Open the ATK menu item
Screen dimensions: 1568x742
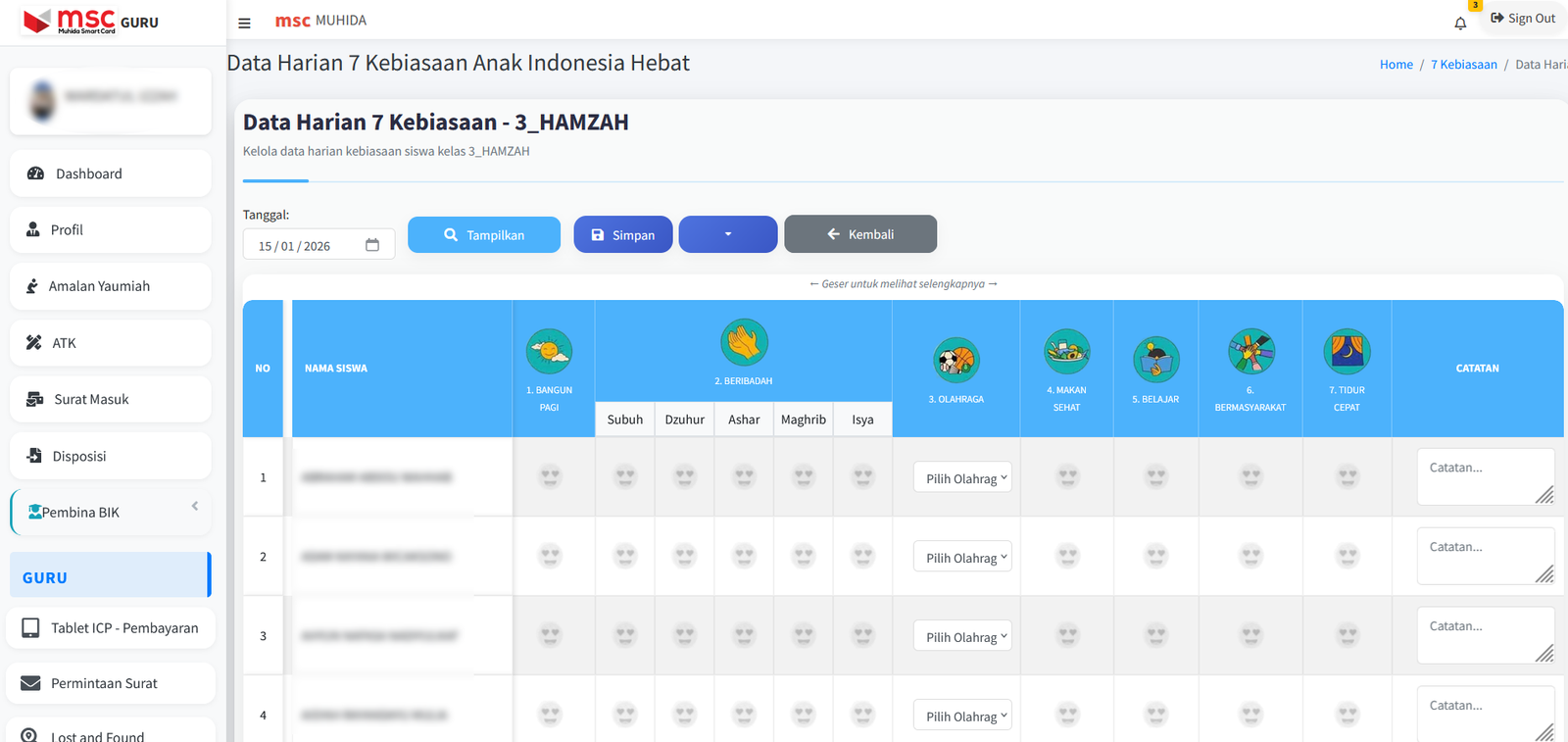[111, 343]
